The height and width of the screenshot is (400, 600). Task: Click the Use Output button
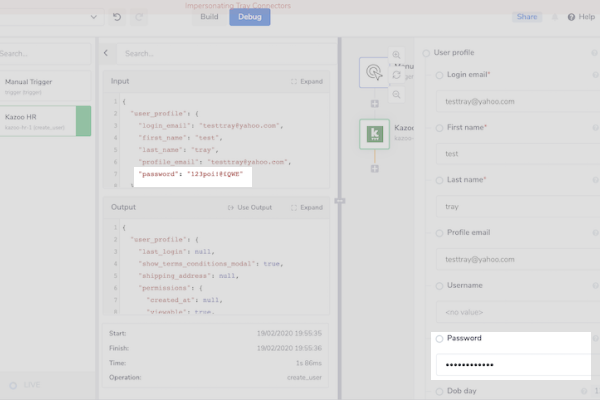pyautogui.click(x=250, y=207)
